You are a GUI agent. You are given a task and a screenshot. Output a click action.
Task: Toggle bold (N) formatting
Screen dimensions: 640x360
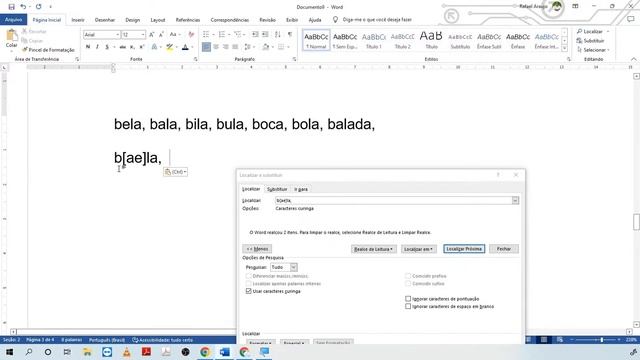(x=88, y=47)
